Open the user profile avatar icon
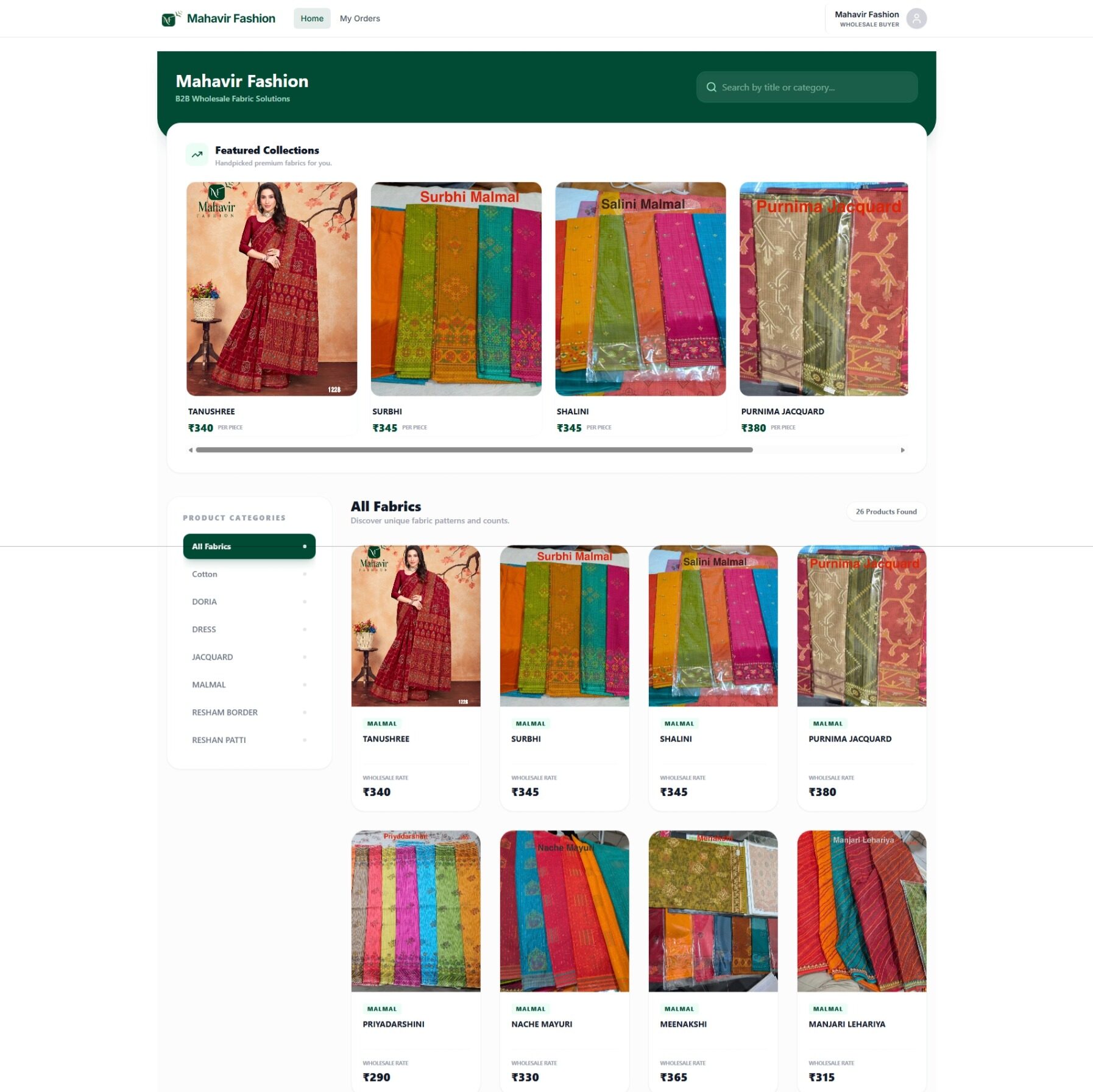Image resolution: width=1093 pixels, height=1092 pixels. pyautogui.click(x=916, y=19)
